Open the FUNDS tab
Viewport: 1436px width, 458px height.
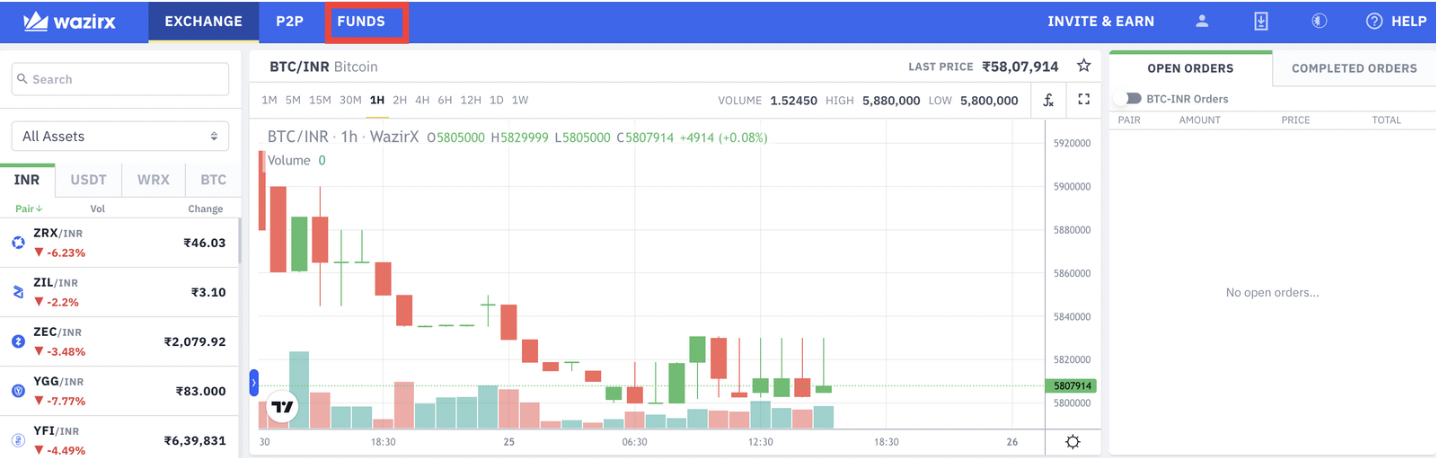point(361,21)
